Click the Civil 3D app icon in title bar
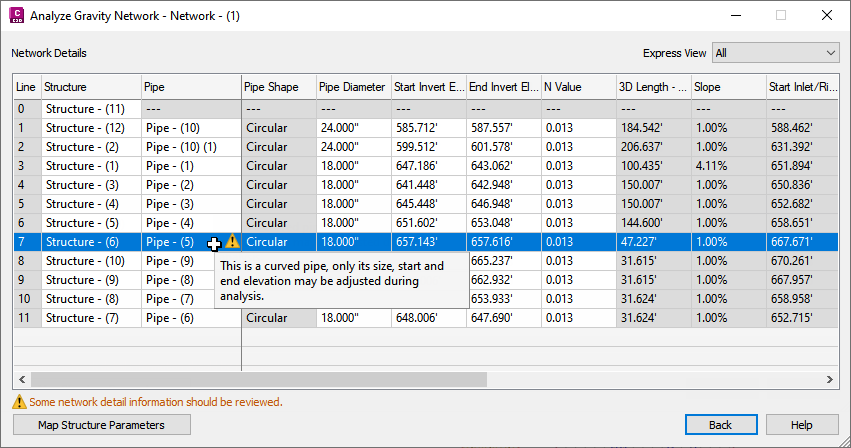 [17, 15]
